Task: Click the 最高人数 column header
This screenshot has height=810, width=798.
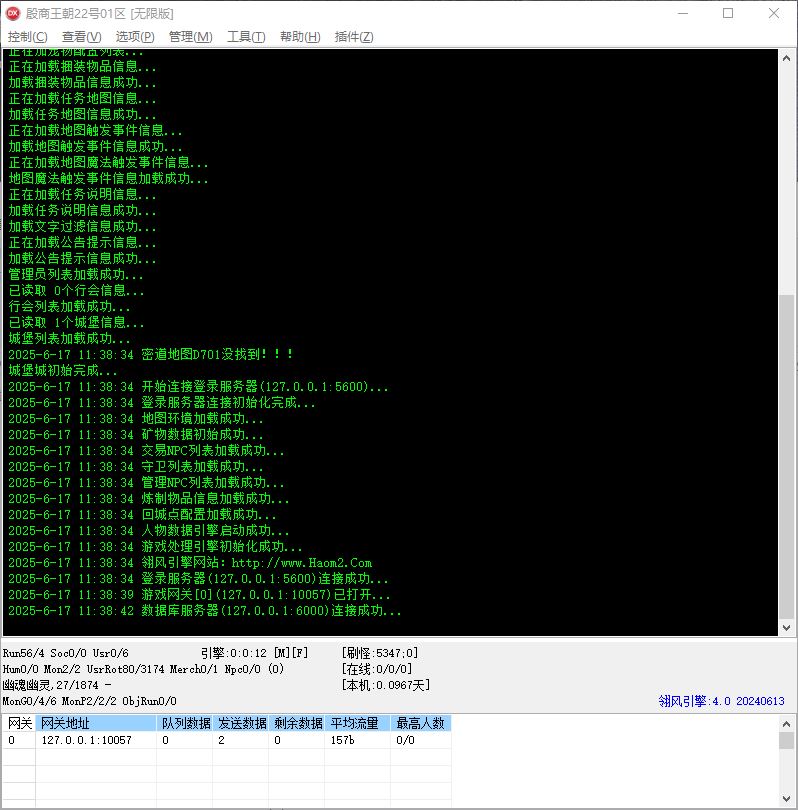Action: 421,723
